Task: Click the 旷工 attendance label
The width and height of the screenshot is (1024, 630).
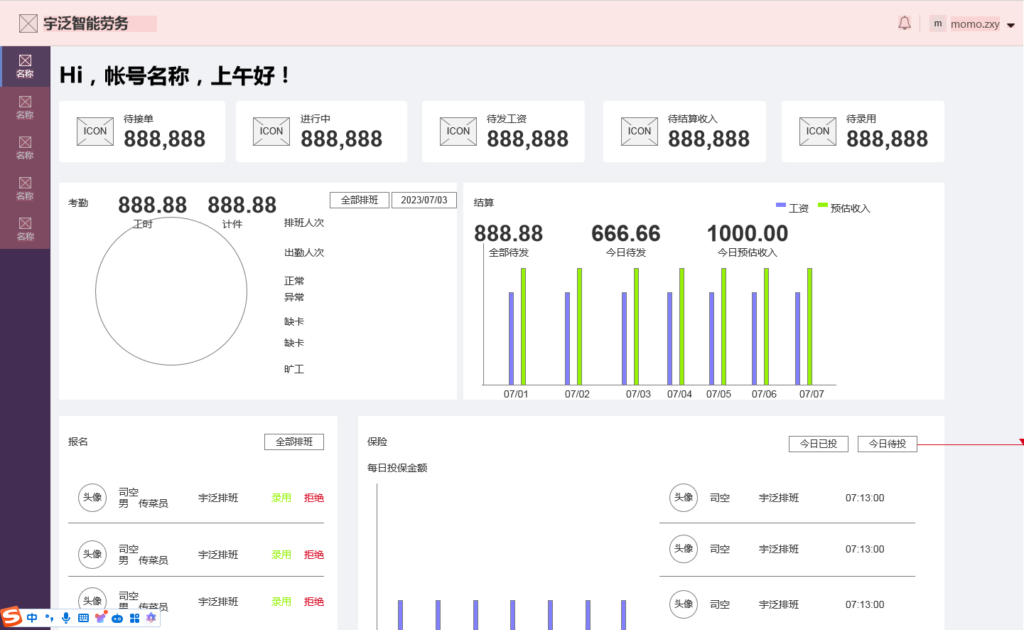Action: [x=294, y=370]
